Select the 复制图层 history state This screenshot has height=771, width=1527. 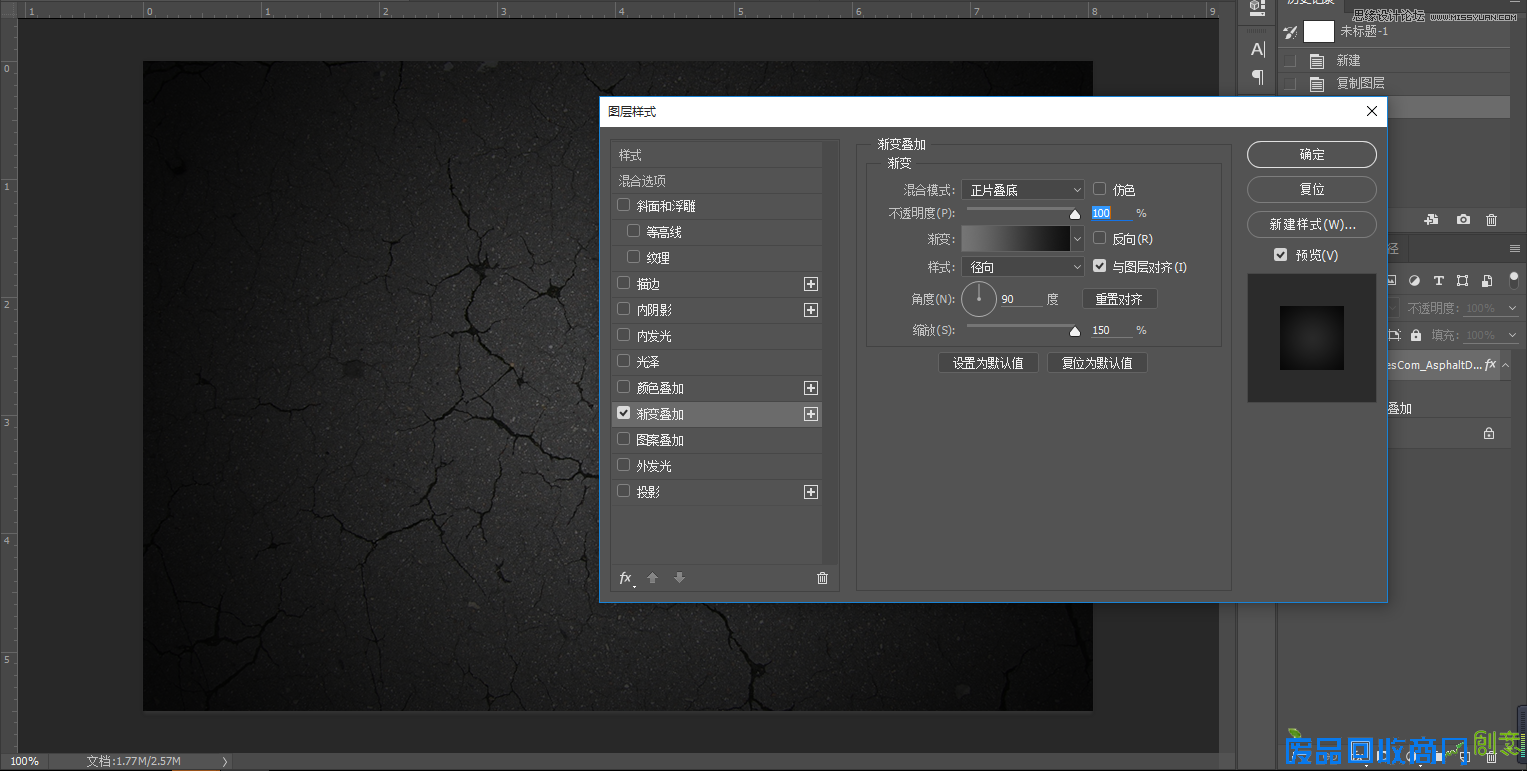(x=1360, y=83)
